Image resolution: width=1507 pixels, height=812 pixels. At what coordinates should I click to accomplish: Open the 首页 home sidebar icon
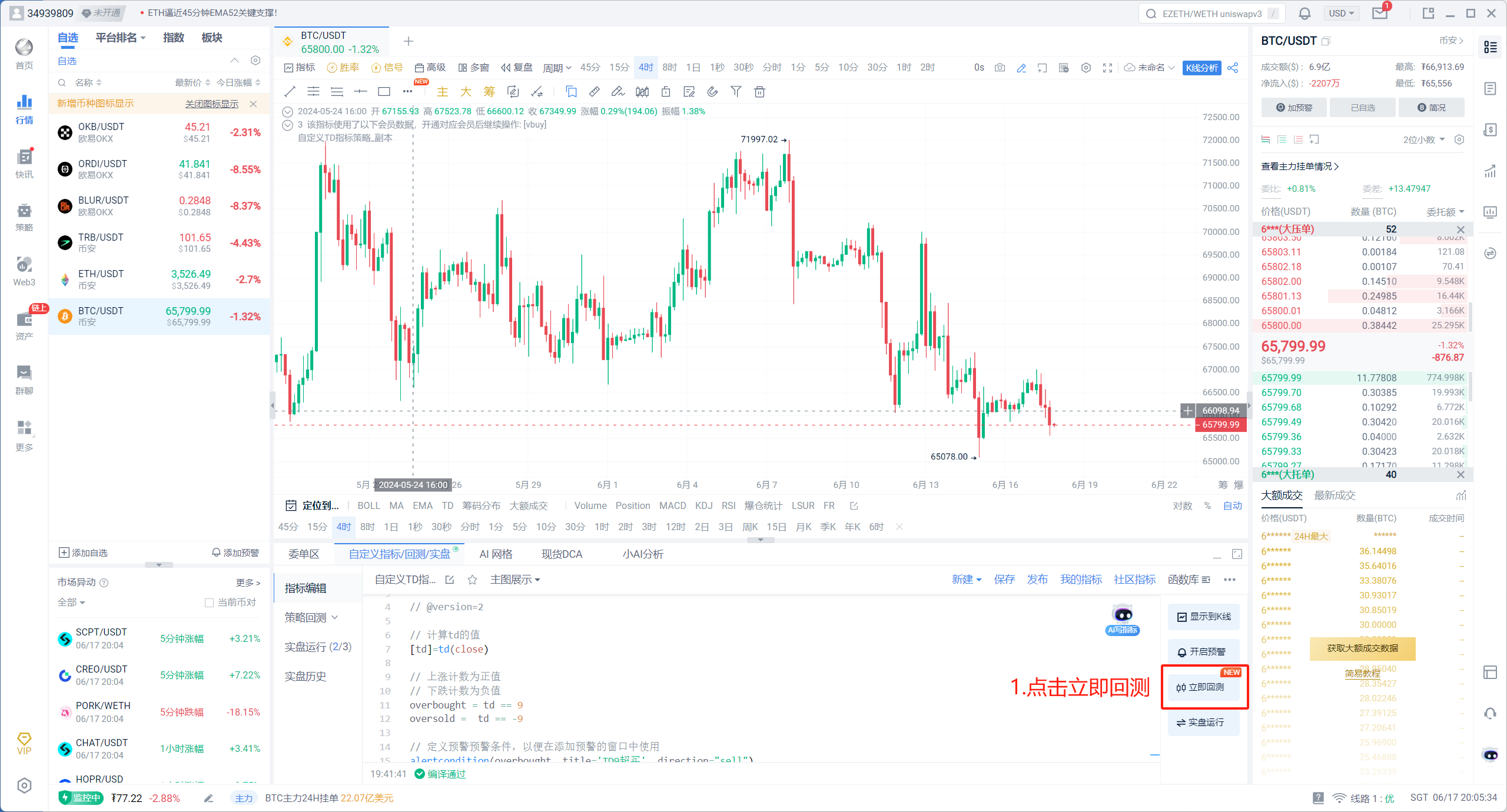[x=24, y=54]
